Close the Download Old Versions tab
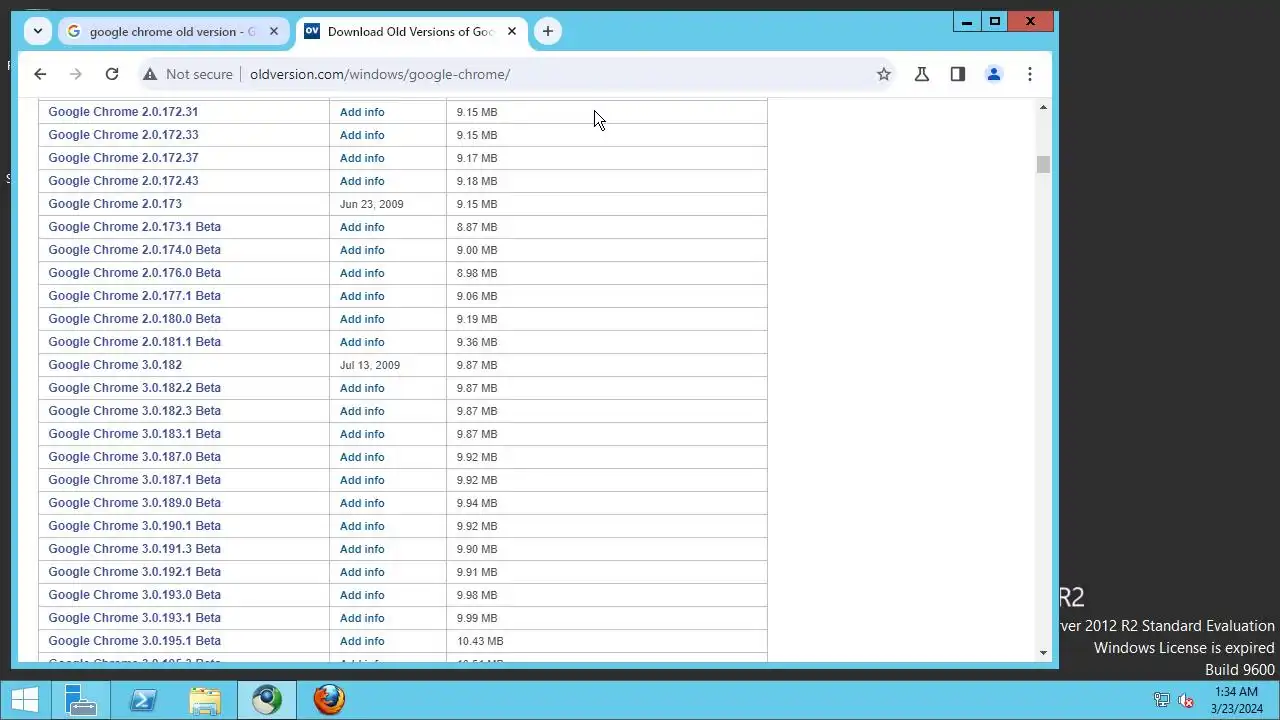1280x720 pixels. click(x=512, y=31)
